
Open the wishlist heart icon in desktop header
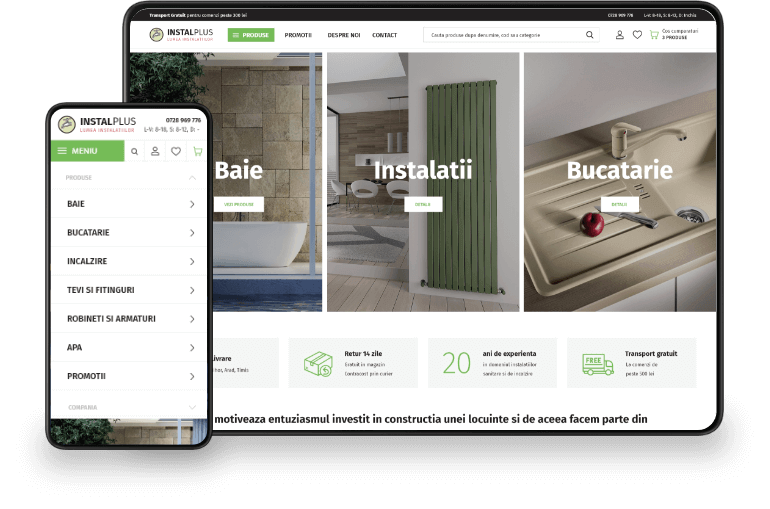(x=637, y=35)
